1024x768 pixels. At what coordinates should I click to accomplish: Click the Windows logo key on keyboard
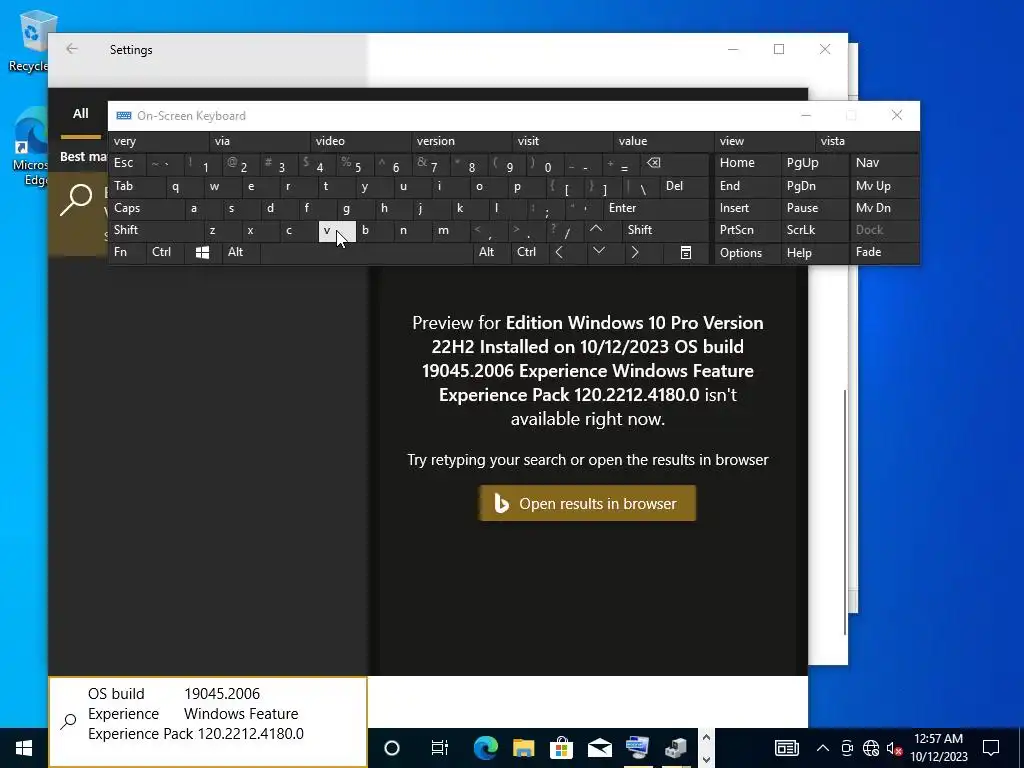[202, 253]
